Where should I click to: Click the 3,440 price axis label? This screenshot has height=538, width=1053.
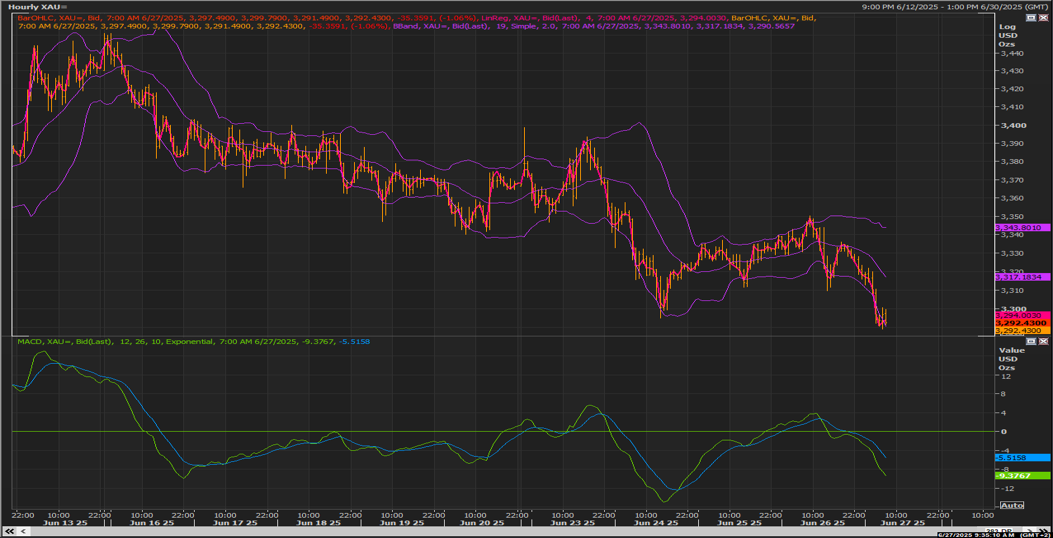(x=1011, y=52)
